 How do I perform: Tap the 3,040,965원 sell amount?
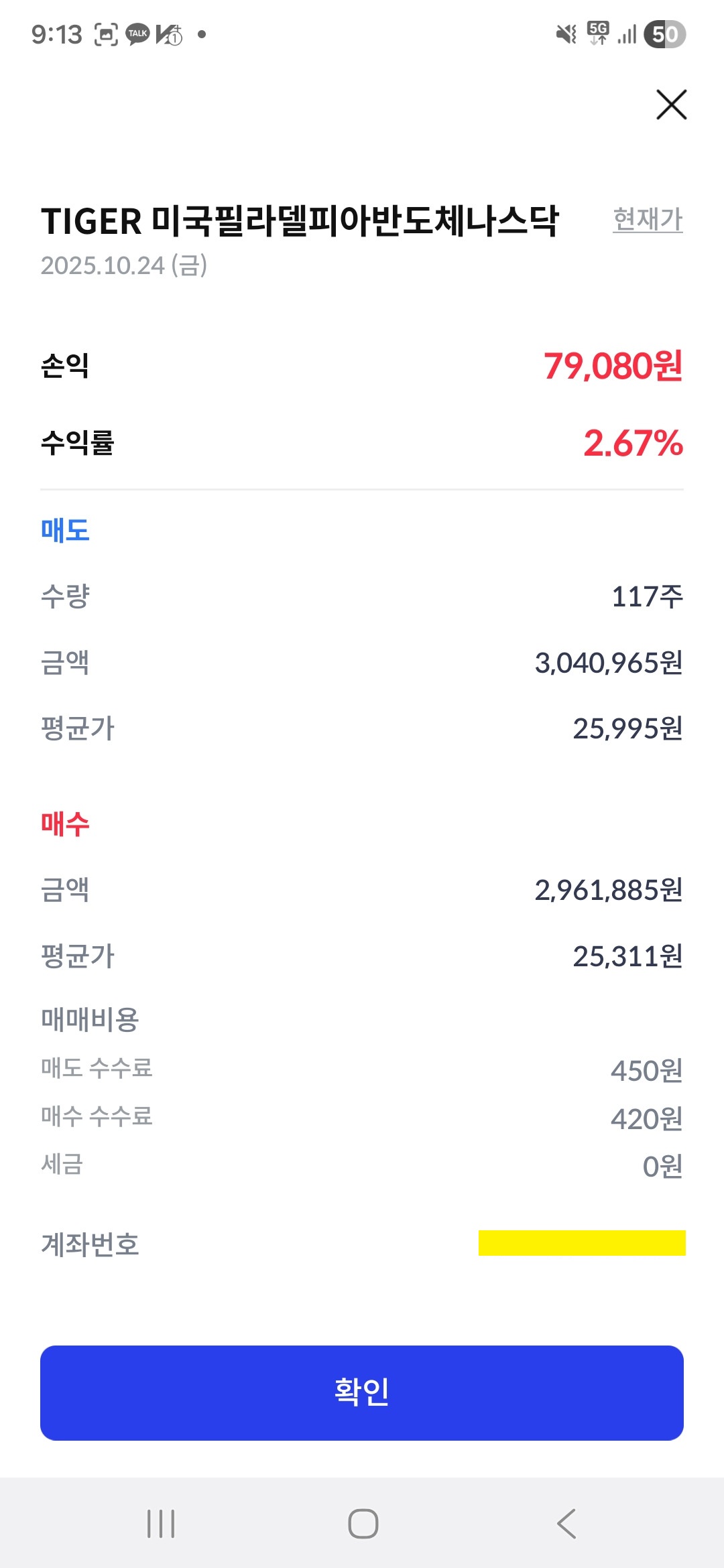(609, 663)
